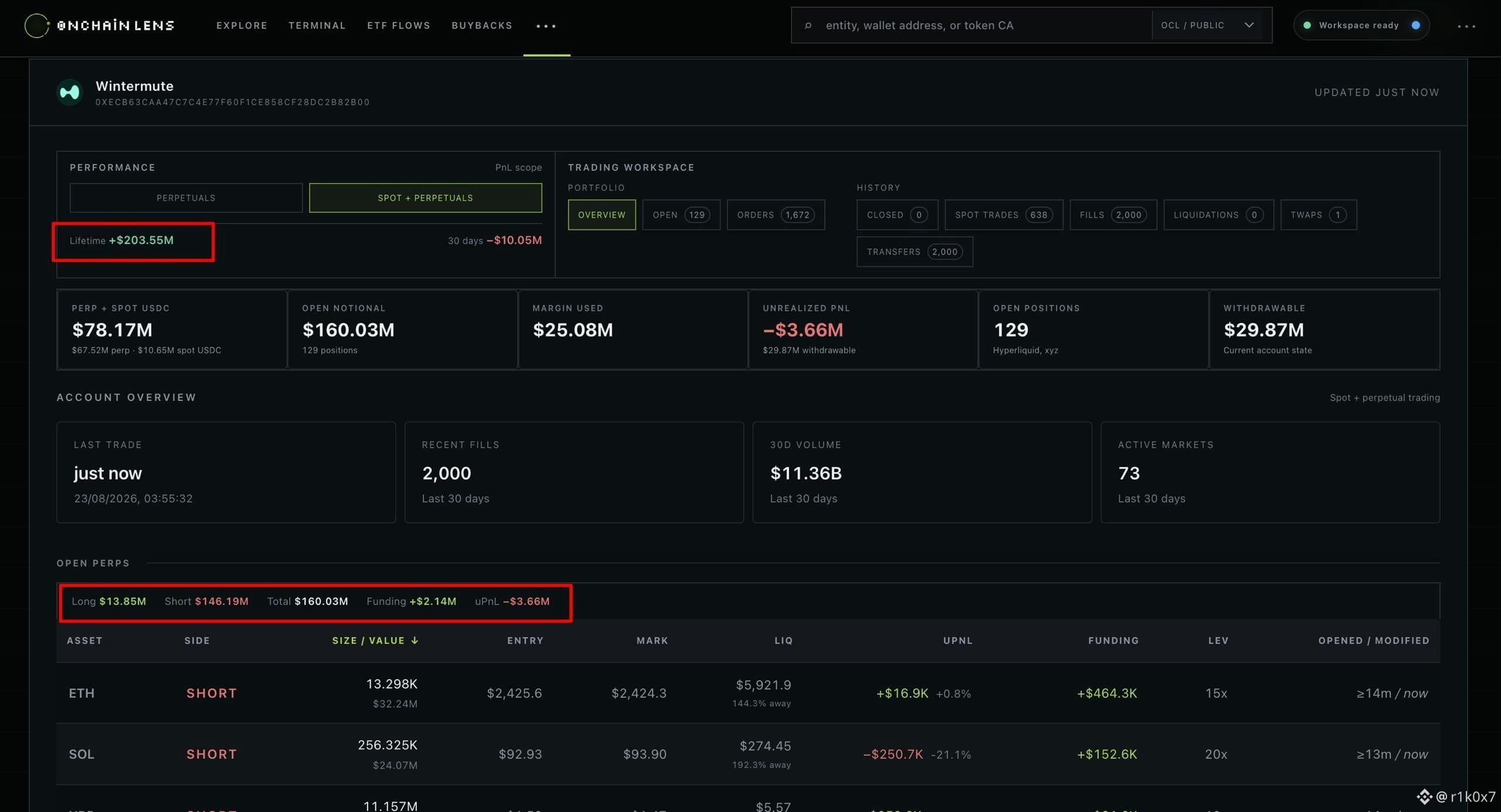Viewport: 1501px width, 812px height.
Task: Sort table by Asset column
Action: point(84,640)
